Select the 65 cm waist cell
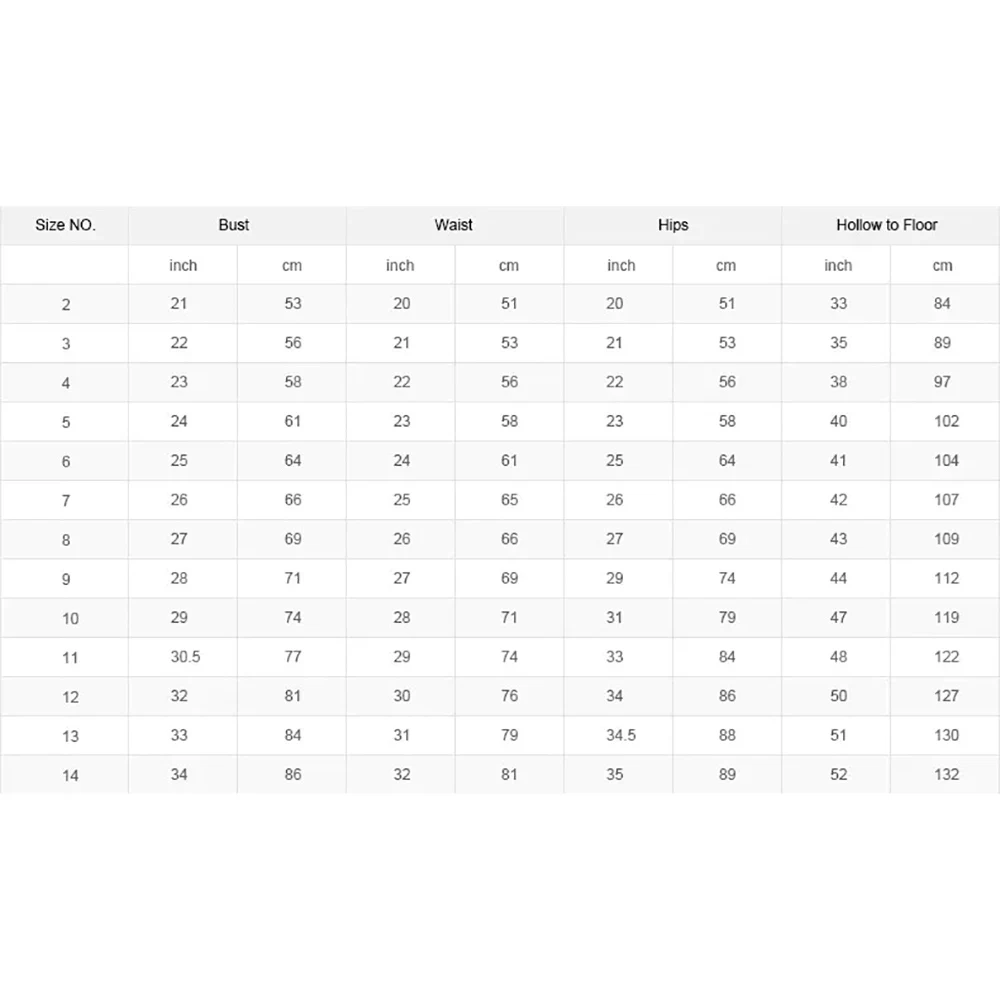Screen dimensions: 1000x1000 [509, 500]
